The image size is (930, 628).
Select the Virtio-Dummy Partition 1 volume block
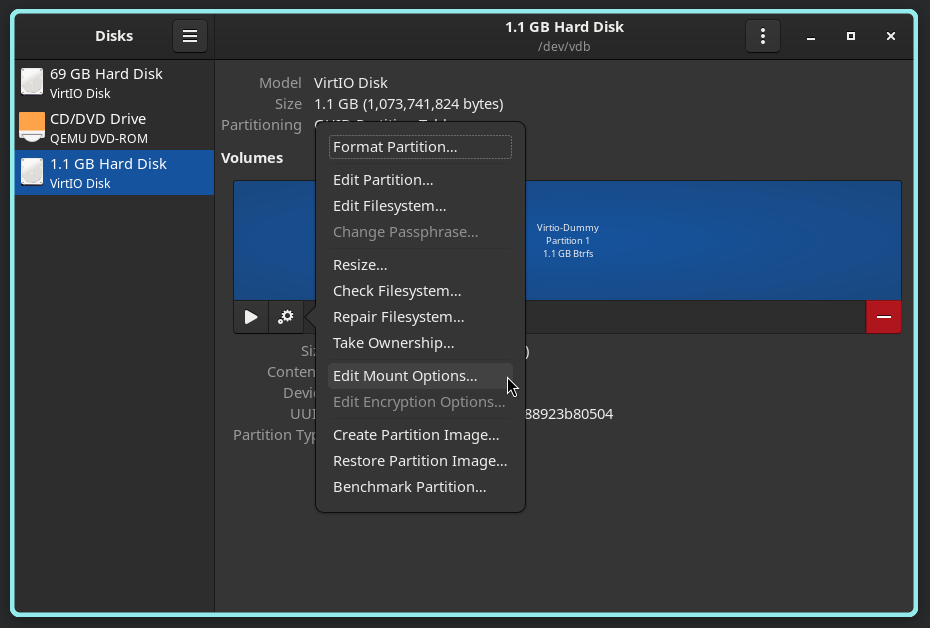(700, 240)
